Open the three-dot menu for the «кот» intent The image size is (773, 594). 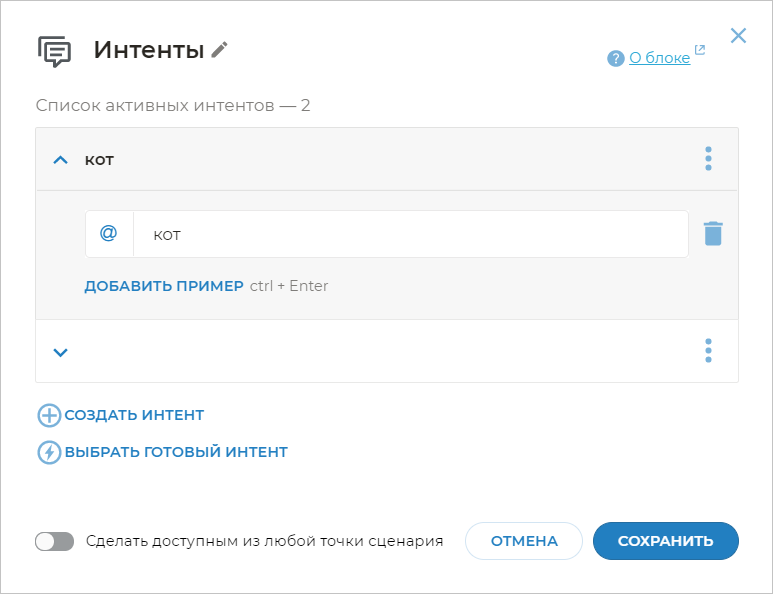click(x=708, y=159)
